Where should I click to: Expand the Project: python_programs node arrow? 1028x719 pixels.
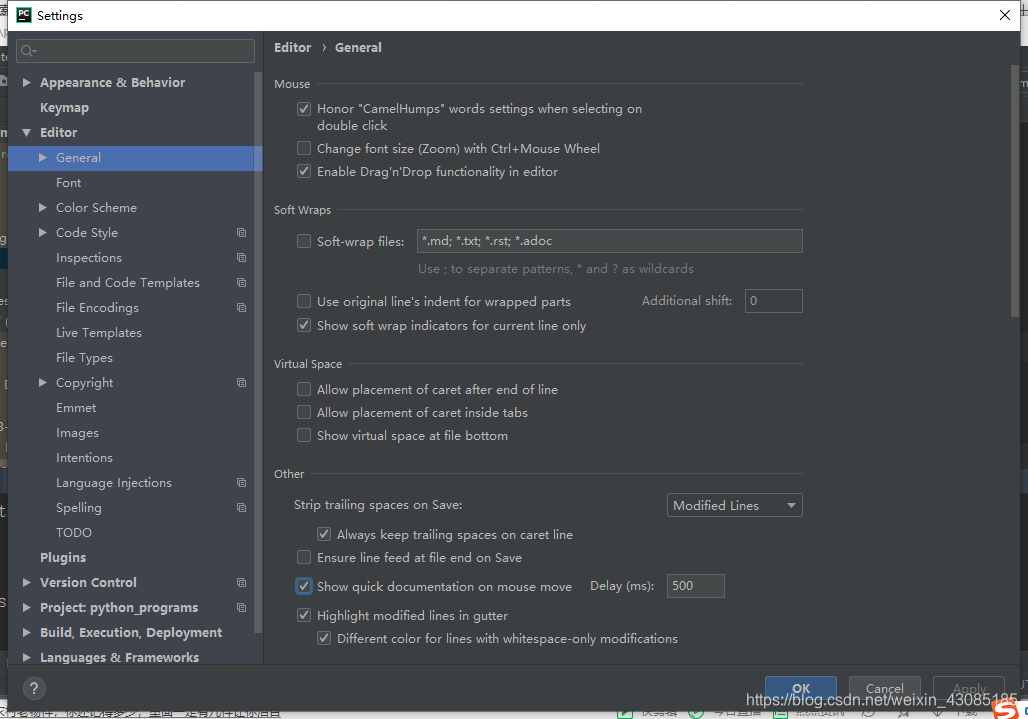tap(27, 608)
